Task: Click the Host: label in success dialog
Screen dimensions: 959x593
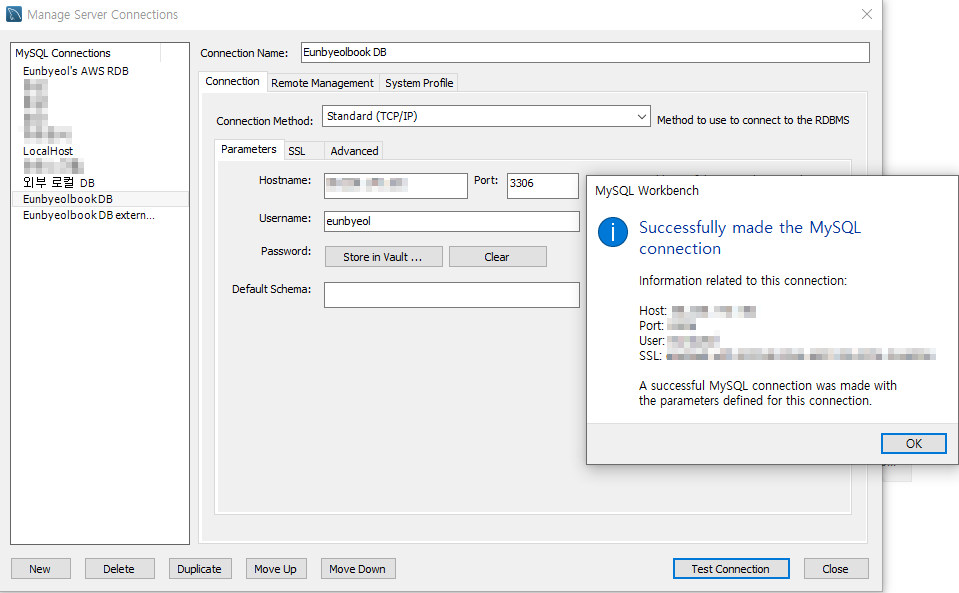Action: point(653,311)
